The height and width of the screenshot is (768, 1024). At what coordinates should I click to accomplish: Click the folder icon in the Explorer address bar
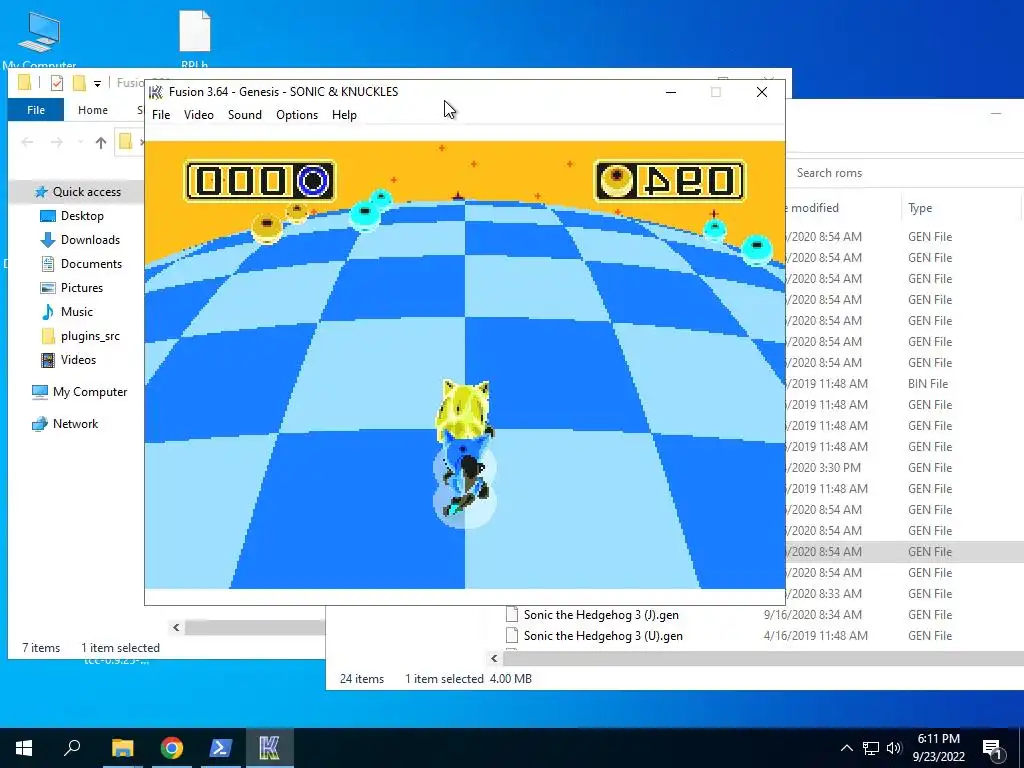(x=125, y=142)
